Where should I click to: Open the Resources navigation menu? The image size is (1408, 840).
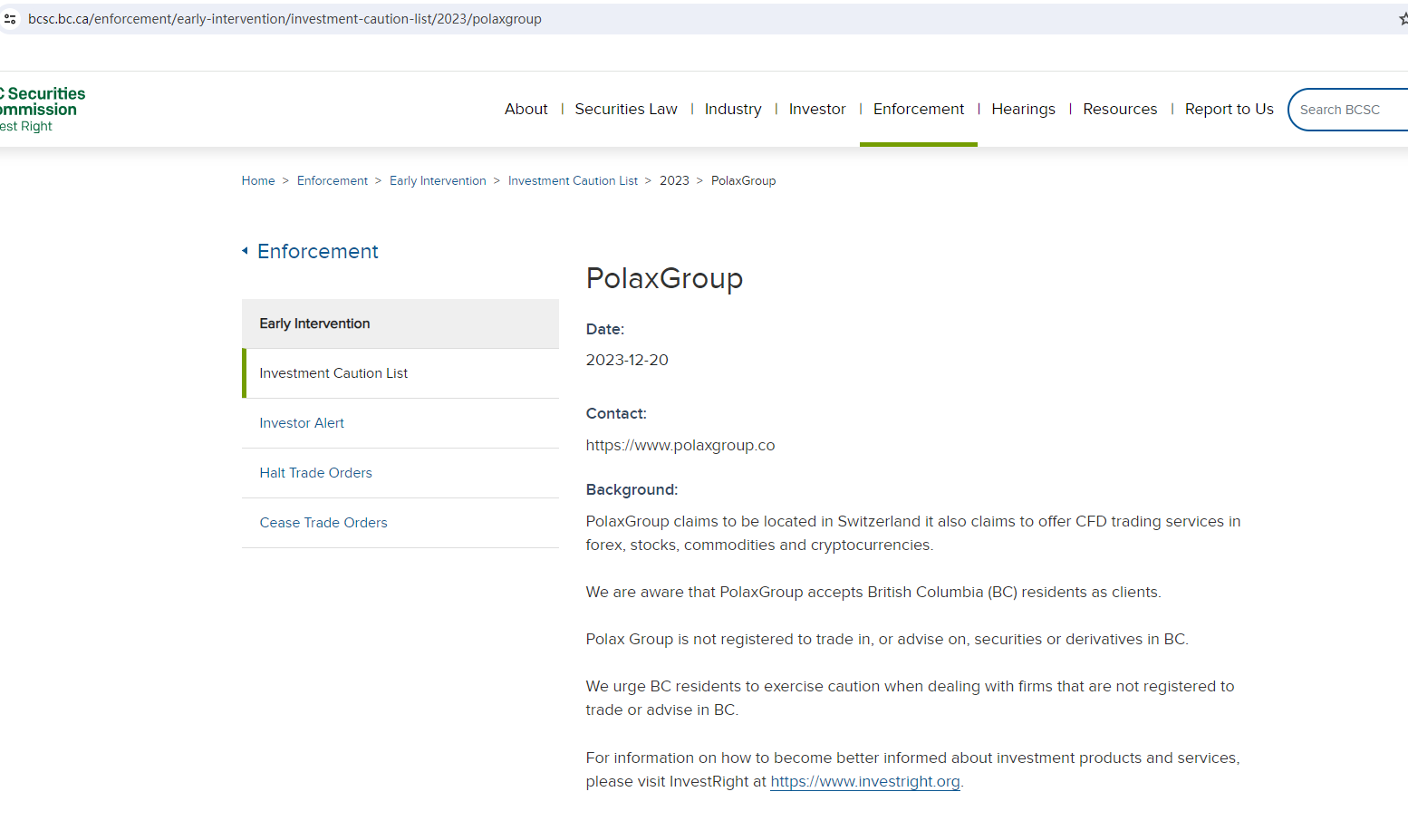click(1120, 109)
